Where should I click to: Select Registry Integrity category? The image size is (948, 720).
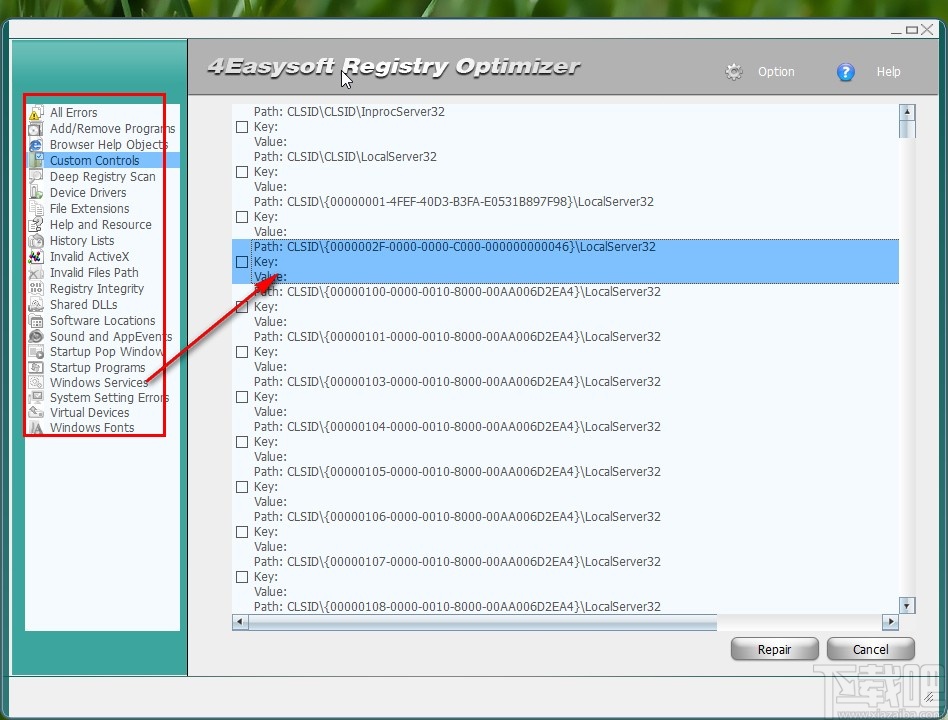[x=97, y=289]
